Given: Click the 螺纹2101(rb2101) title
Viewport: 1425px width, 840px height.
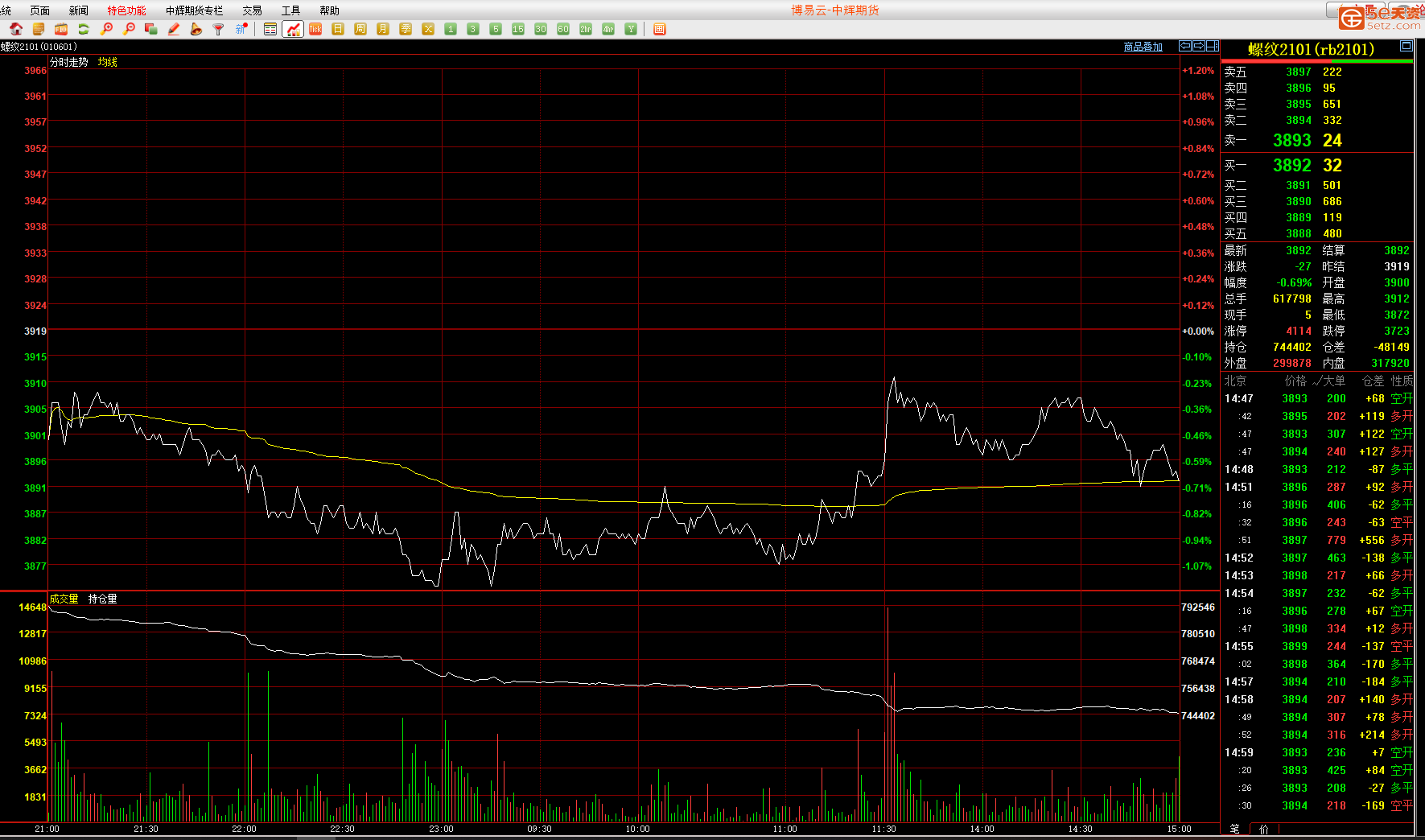Looking at the screenshot, I should (1312, 49).
